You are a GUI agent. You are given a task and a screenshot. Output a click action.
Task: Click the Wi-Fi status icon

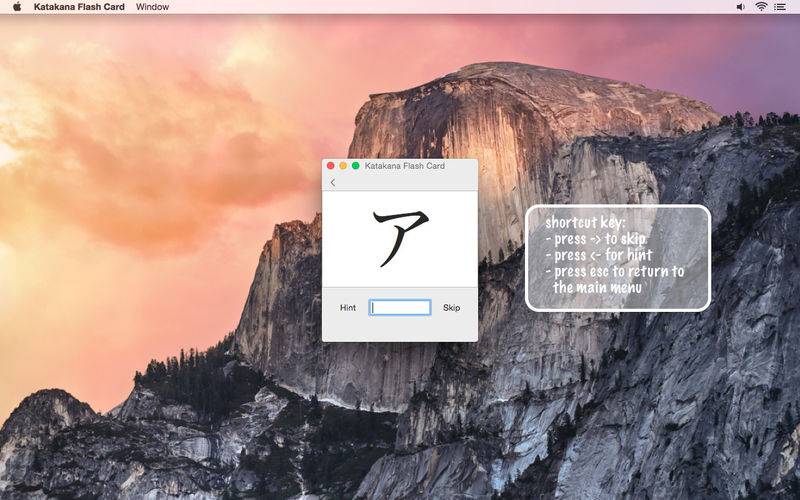[x=761, y=7]
